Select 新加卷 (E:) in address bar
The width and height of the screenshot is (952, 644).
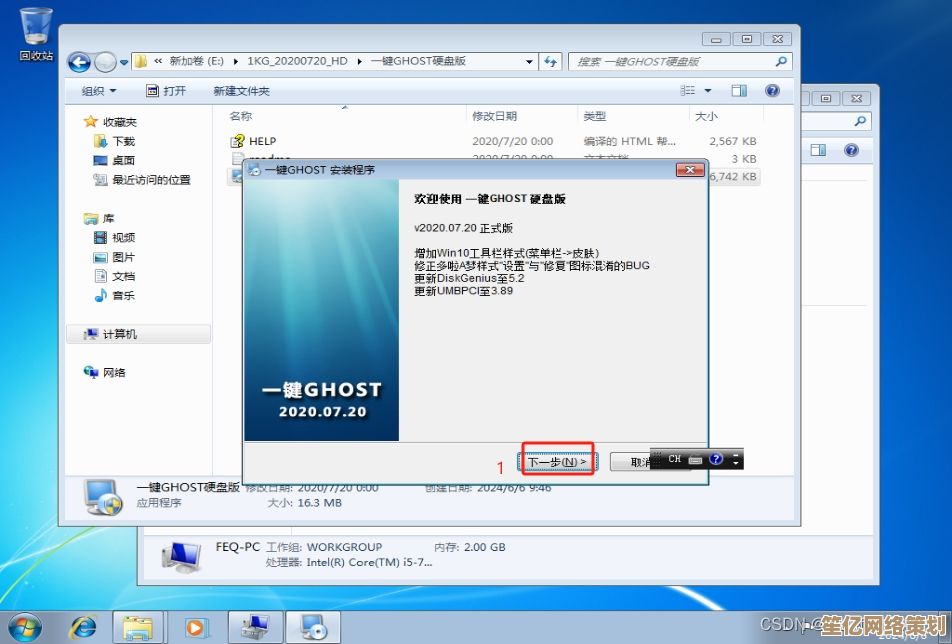pyautogui.click(x=197, y=61)
